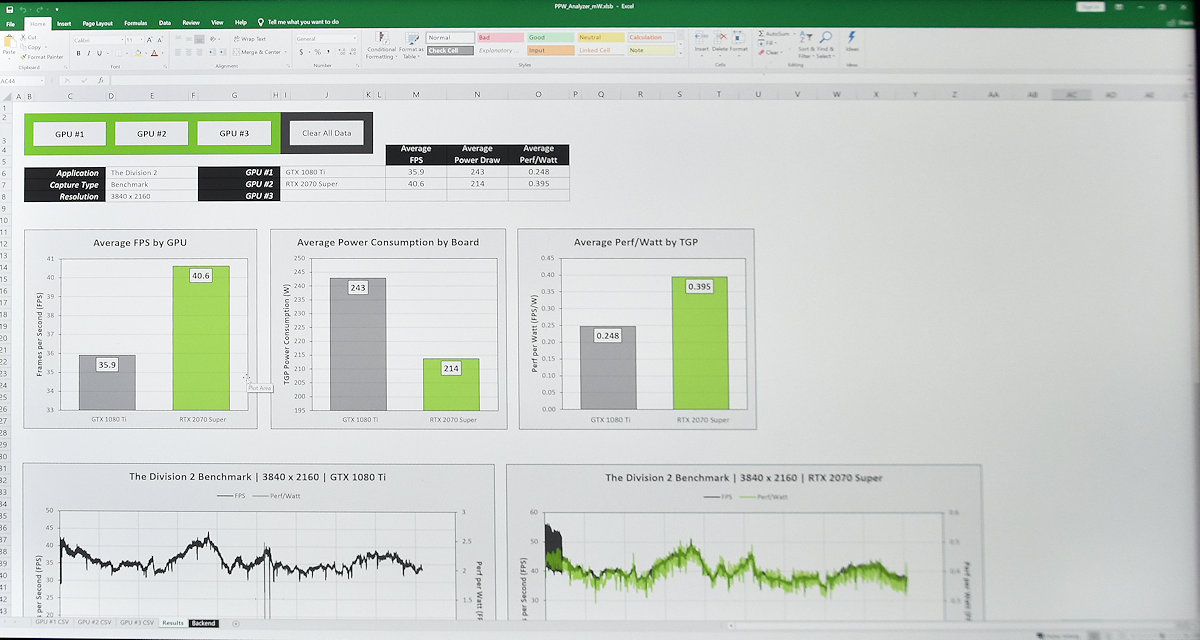Apply the Bad cell style
Screen dimensions: 1200x640
click(499, 38)
